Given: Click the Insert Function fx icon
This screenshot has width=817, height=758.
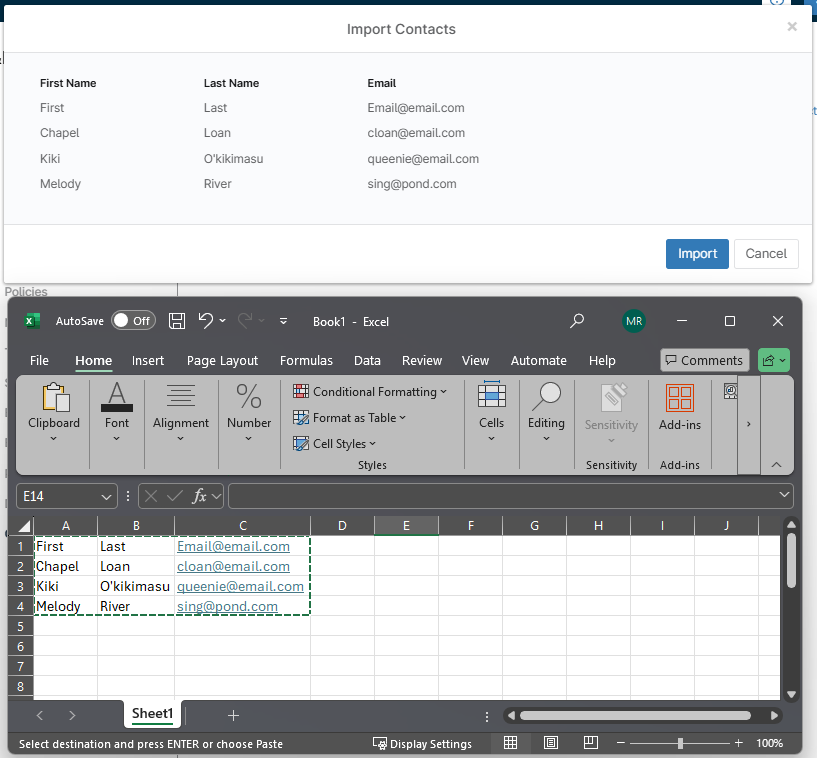Looking at the screenshot, I should pos(200,496).
